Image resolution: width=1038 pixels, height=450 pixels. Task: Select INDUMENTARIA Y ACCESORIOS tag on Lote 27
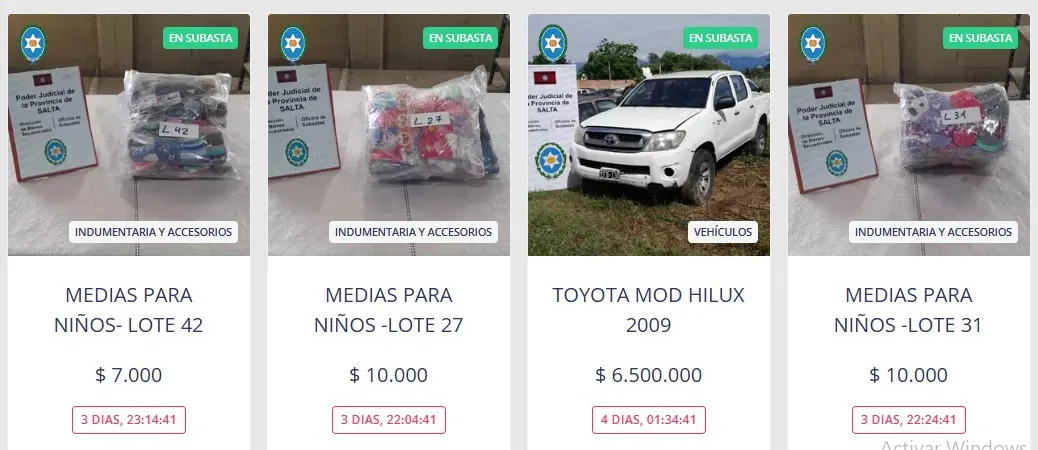(413, 232)
